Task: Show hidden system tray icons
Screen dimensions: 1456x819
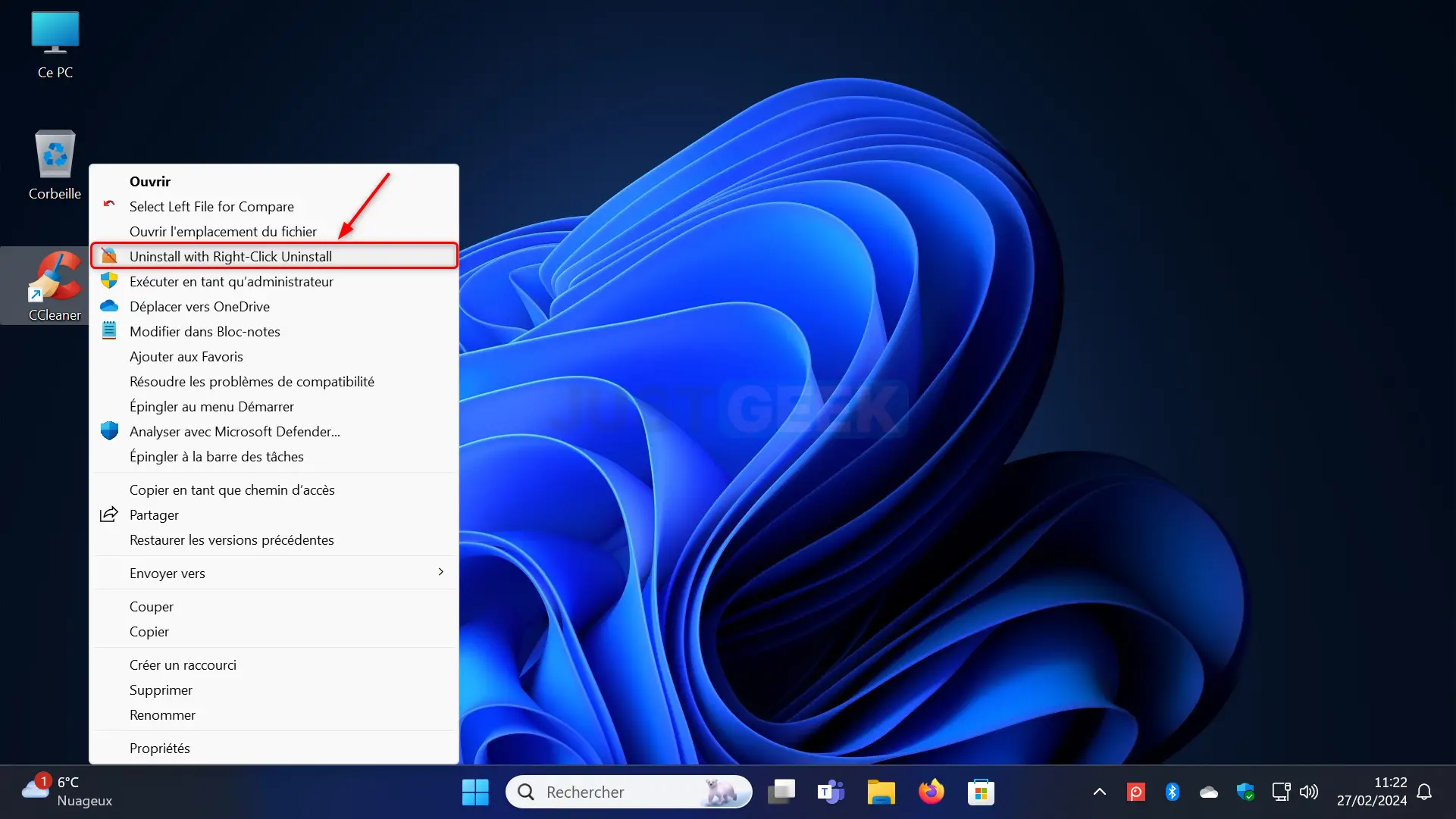Action: [x=1099, y=792]
